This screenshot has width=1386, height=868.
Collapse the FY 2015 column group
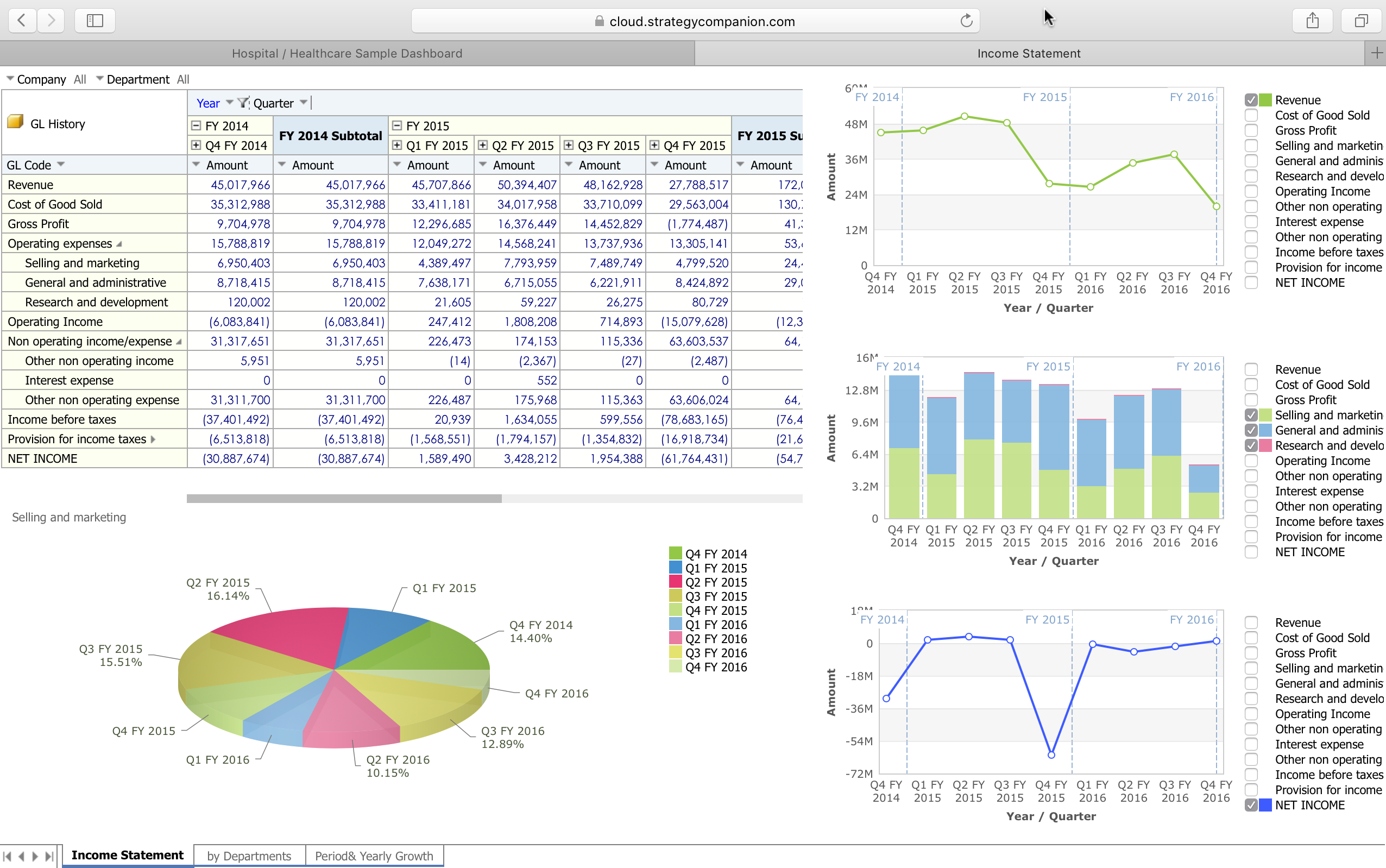[396, 125]
